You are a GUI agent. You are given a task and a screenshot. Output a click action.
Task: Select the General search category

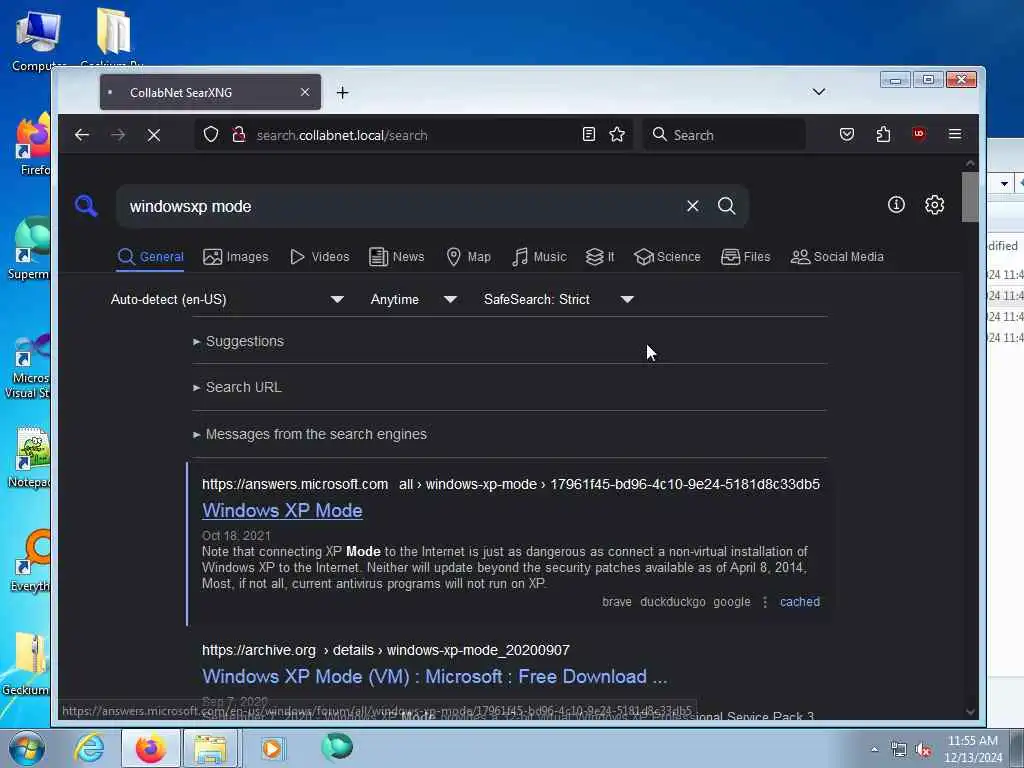[x=151, y=257]
